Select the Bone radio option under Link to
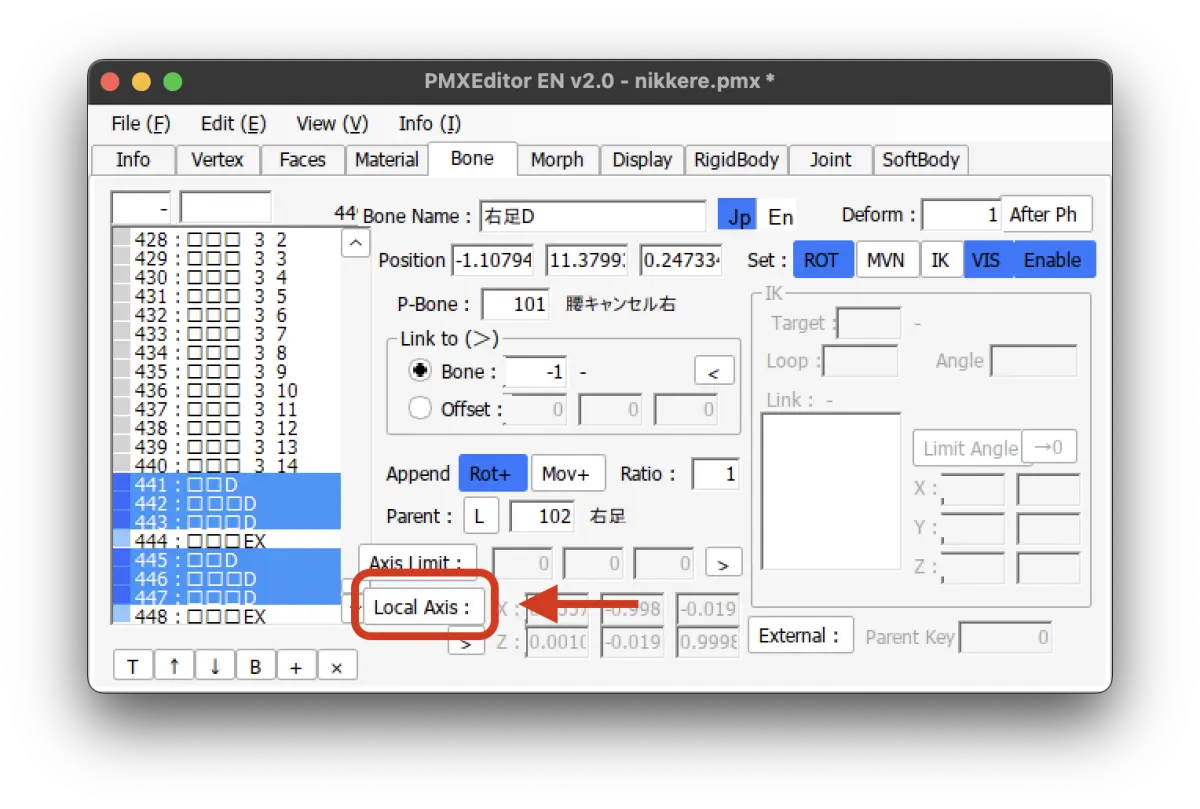This screenshot has width=1200, height=809. point(421,371)
